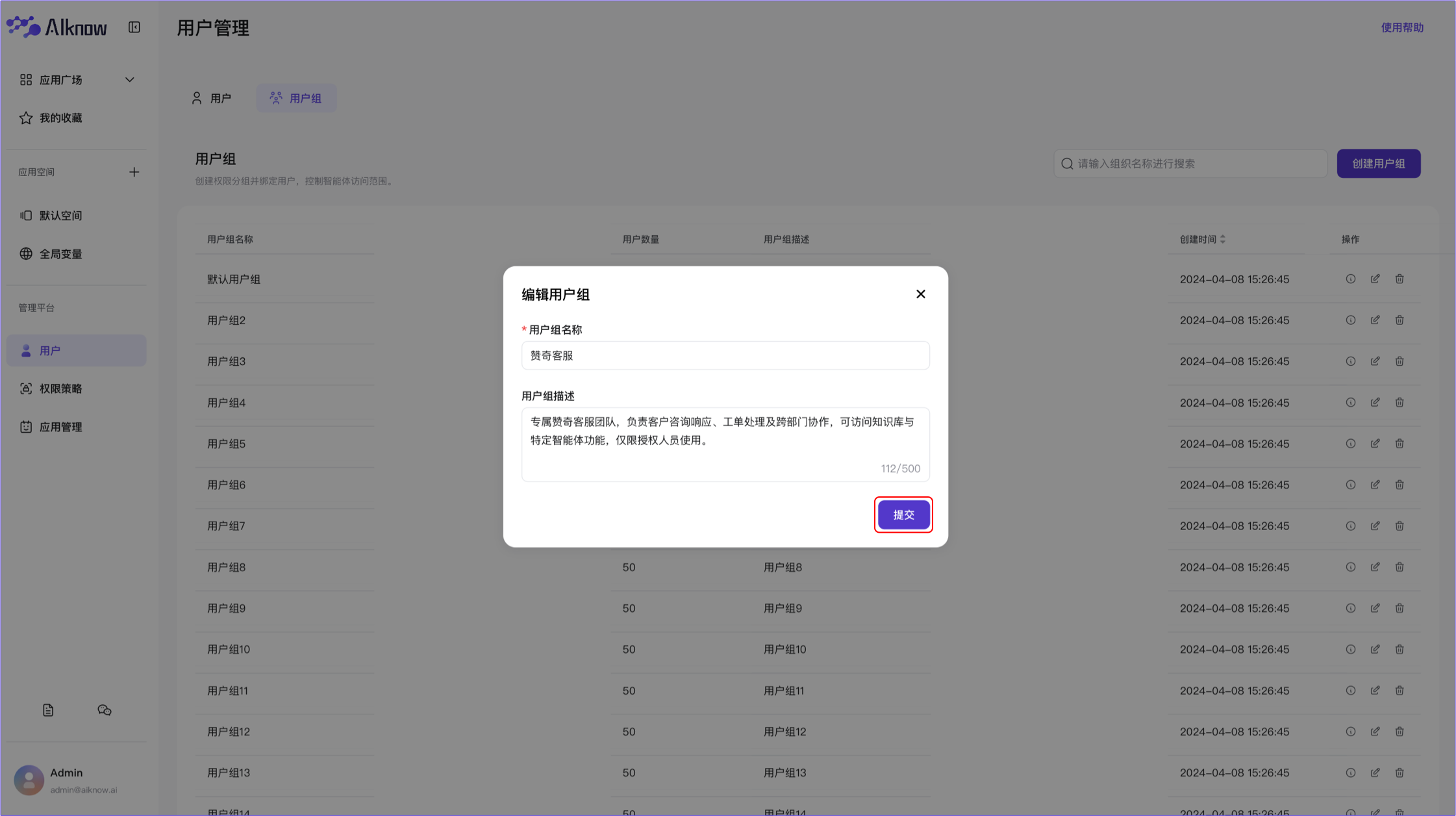Open the 使用帮助 link
This screenshot has height=816, width=1456.
tap(1401, 27)
